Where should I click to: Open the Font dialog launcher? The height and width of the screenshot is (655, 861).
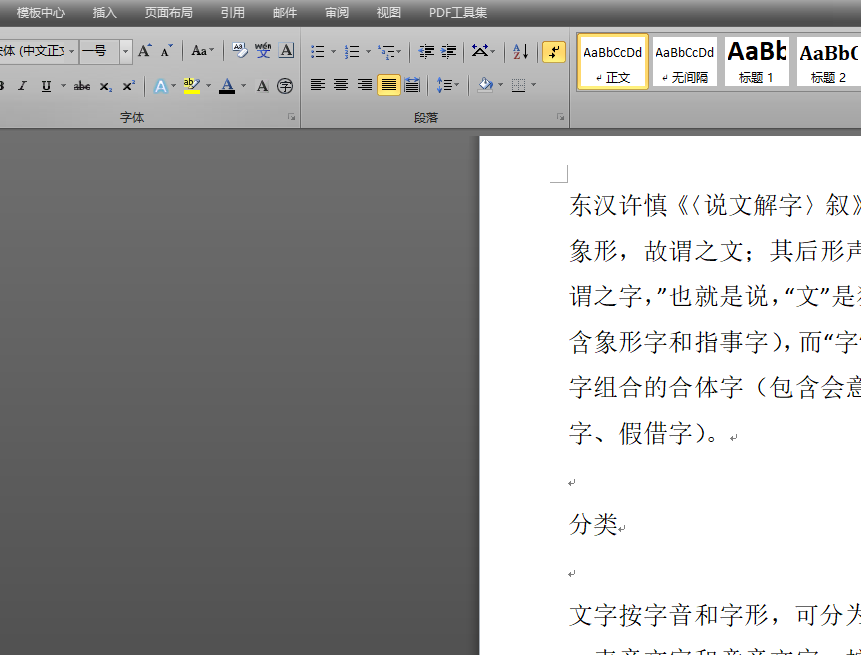[x=292, y=117]
